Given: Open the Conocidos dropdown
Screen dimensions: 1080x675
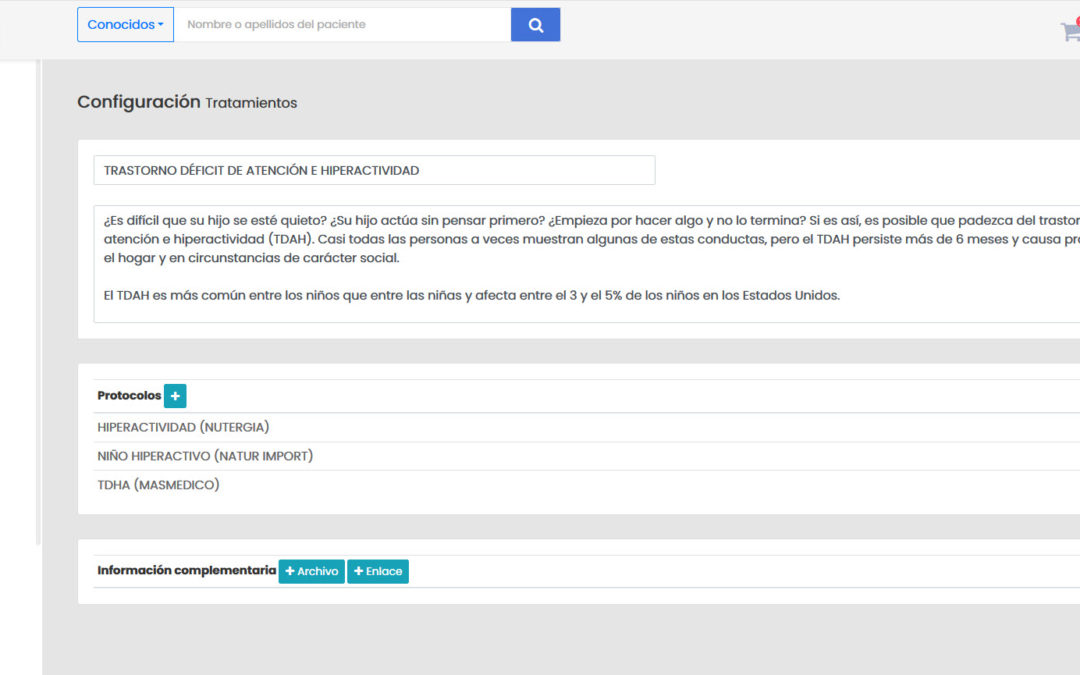Looking at the screenshot, I should click(125, 25).
